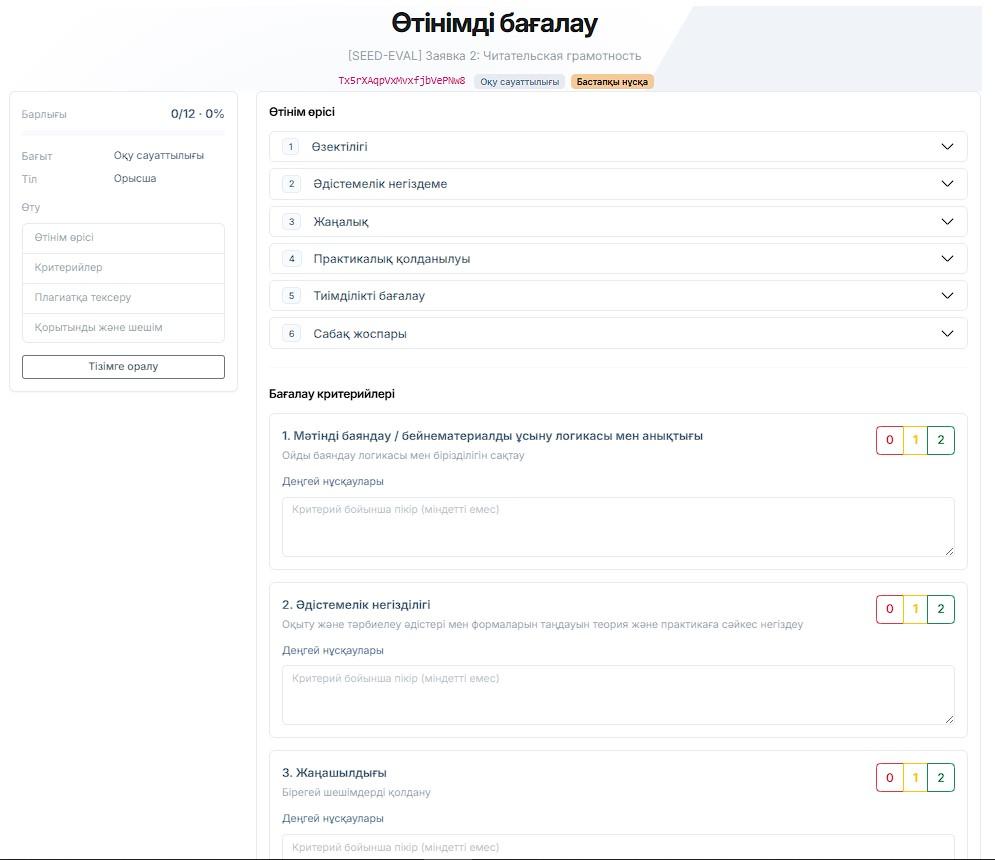Expand the Сабақ жоспары section

tap(618, 333)
